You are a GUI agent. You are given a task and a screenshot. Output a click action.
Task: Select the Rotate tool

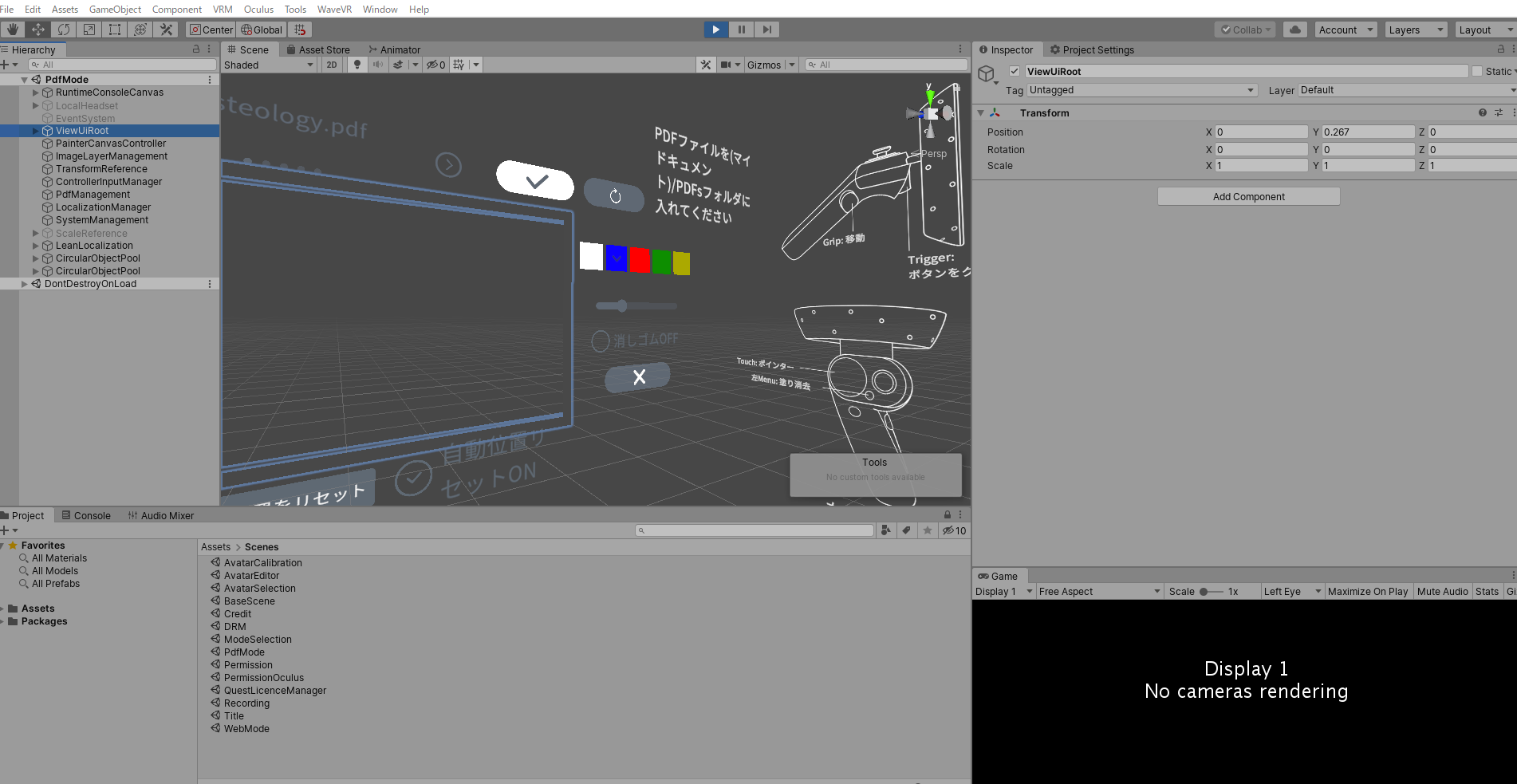pos(64,30)
